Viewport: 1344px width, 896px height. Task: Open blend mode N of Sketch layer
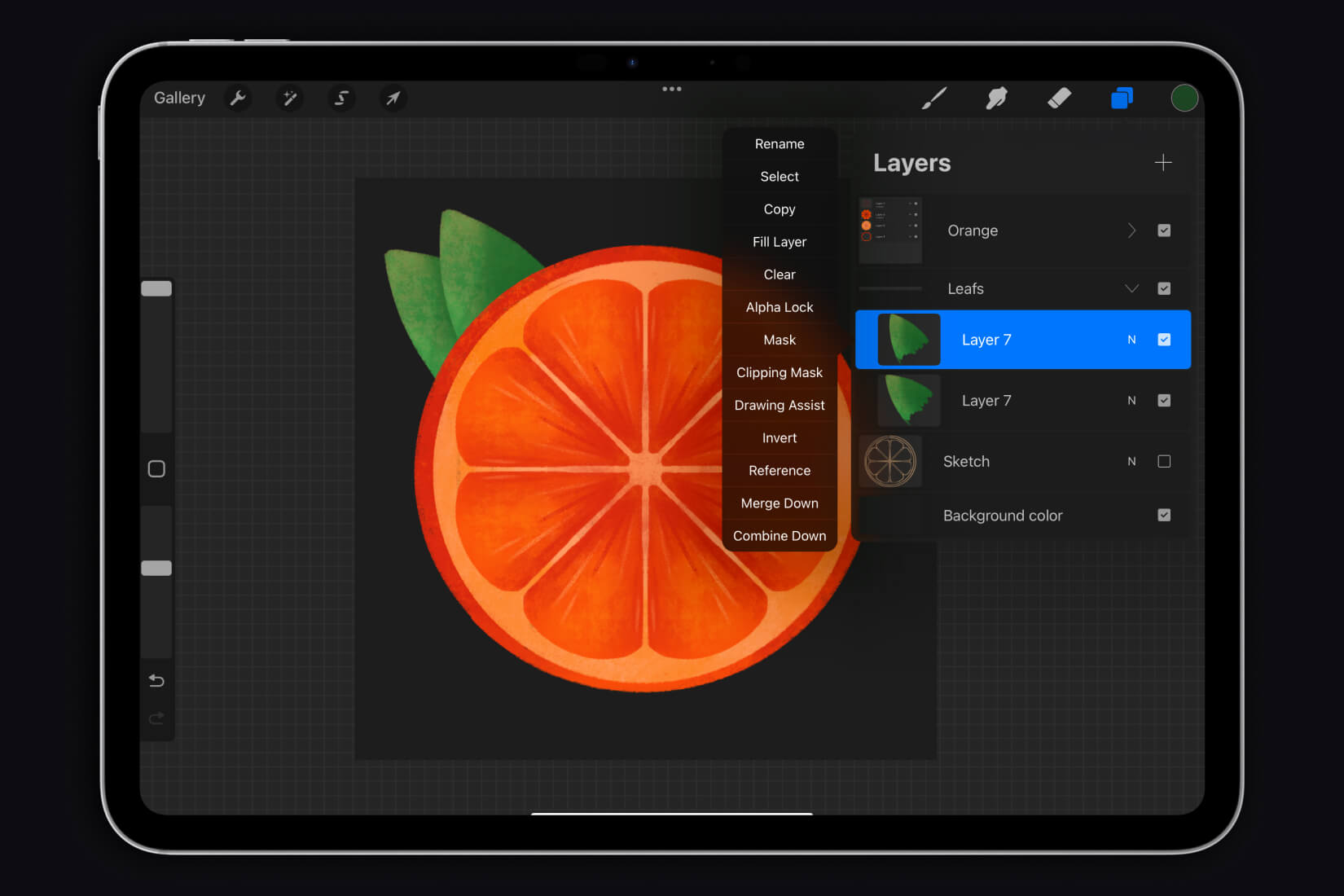[x=1131, y=461]
